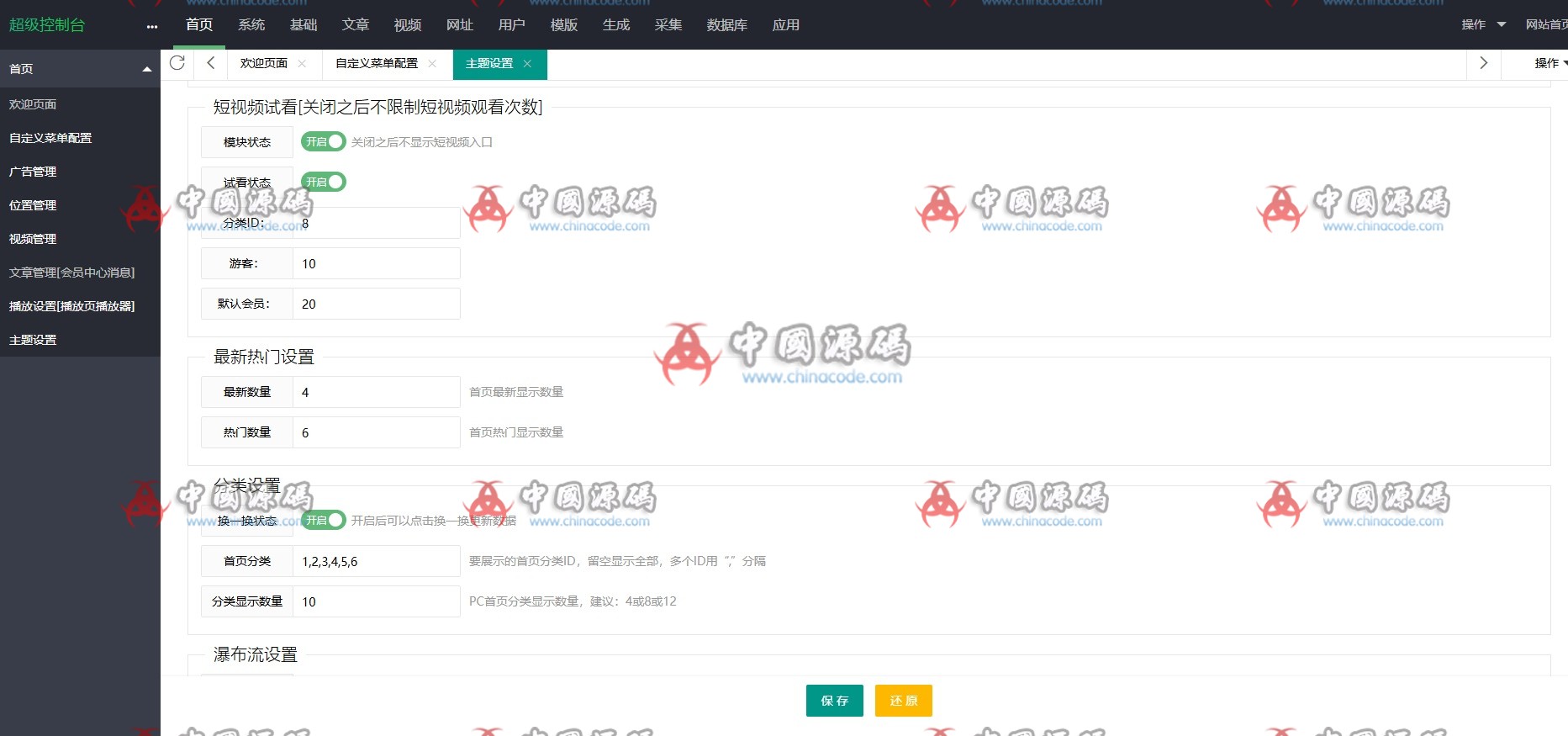This screenshot has width=1568, height=736.
Task: Click the 分类ID input field
Action: click(x=377, y=223)
